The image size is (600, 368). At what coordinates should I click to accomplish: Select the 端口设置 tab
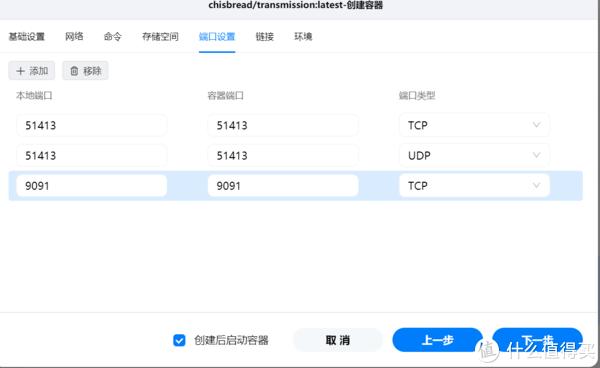tap(217, 37)
